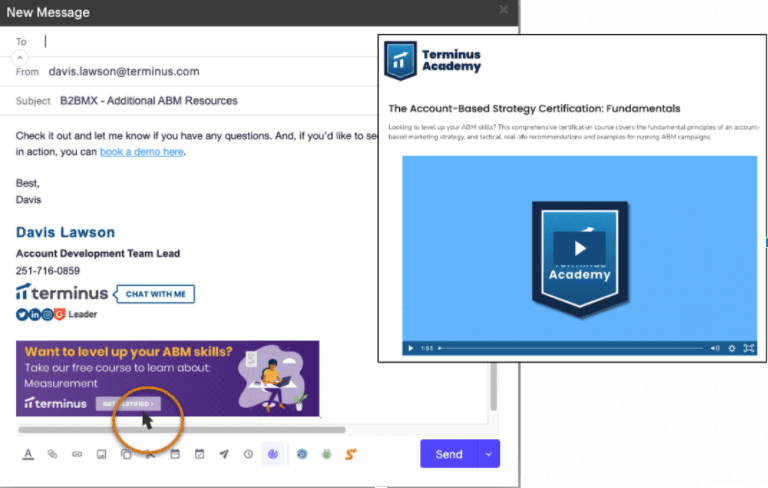Image resolution: width=768 pixels, height=488 pixels.
Task: Click the paper plane send-later icon
Action: pos(224,454)
